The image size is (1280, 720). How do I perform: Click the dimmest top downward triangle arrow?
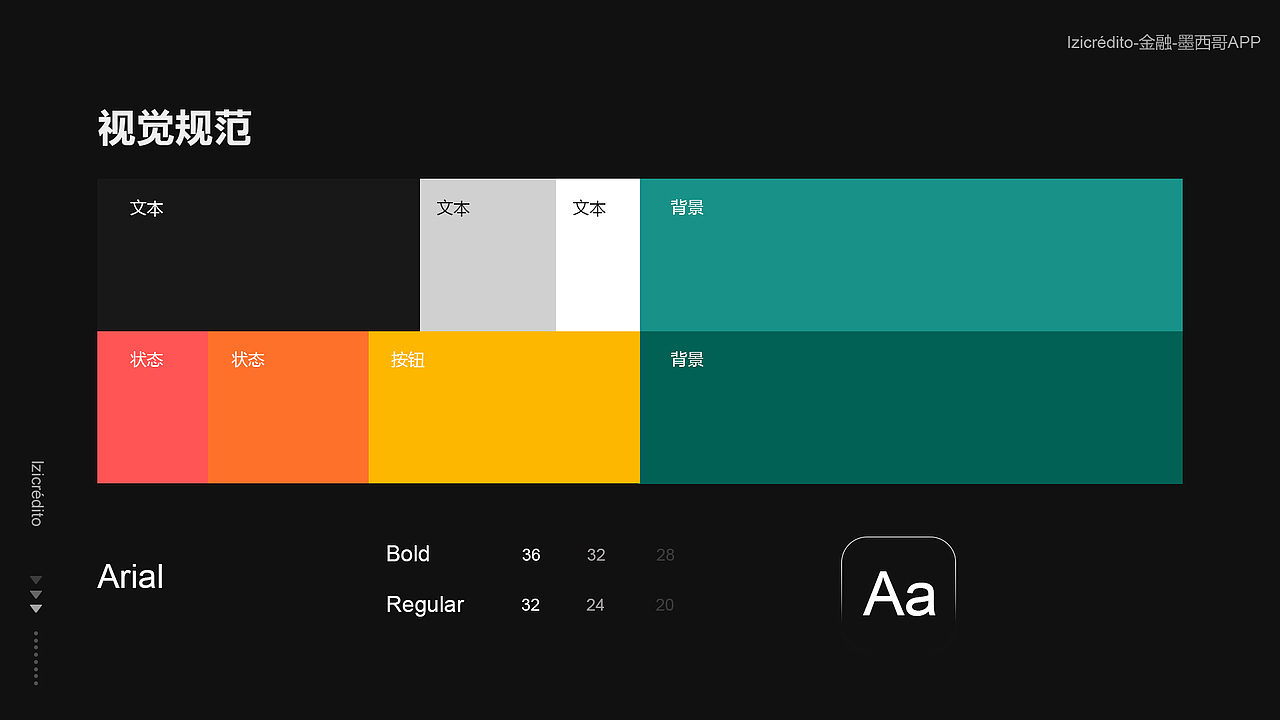36,580
